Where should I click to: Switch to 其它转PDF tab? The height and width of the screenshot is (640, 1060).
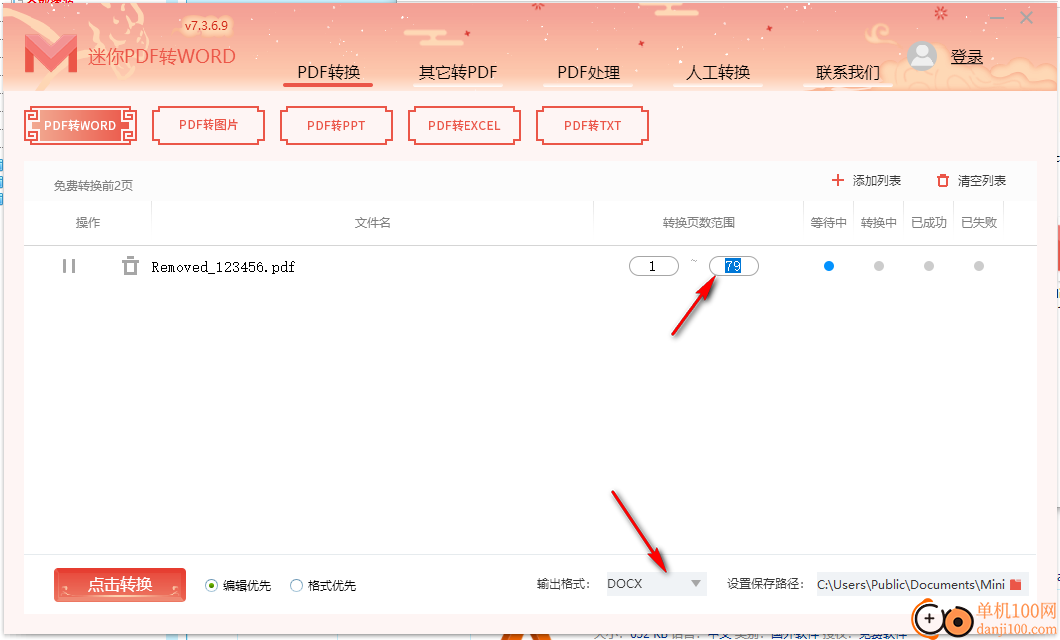458,72
